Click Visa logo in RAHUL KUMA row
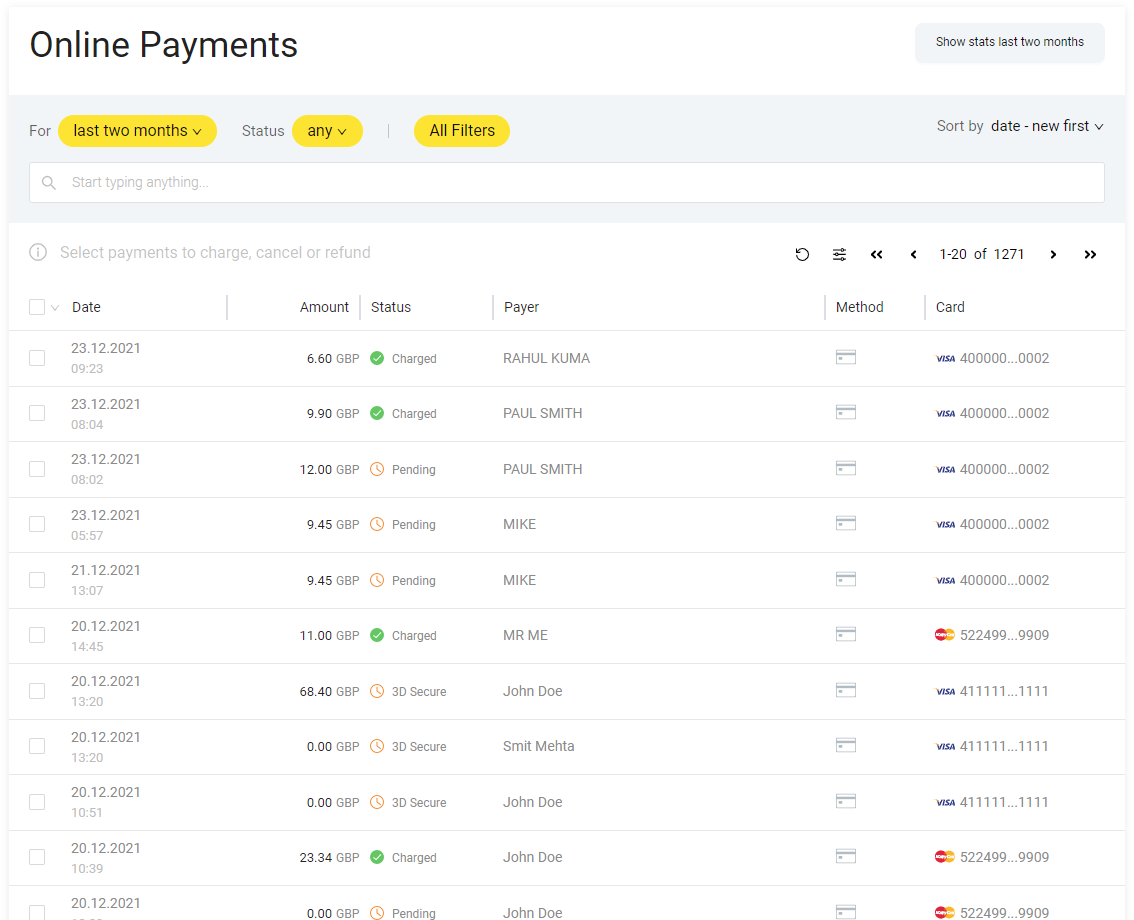Image resolution: width=1134 pixels, height=920 pixels. (x=945, y=359)
